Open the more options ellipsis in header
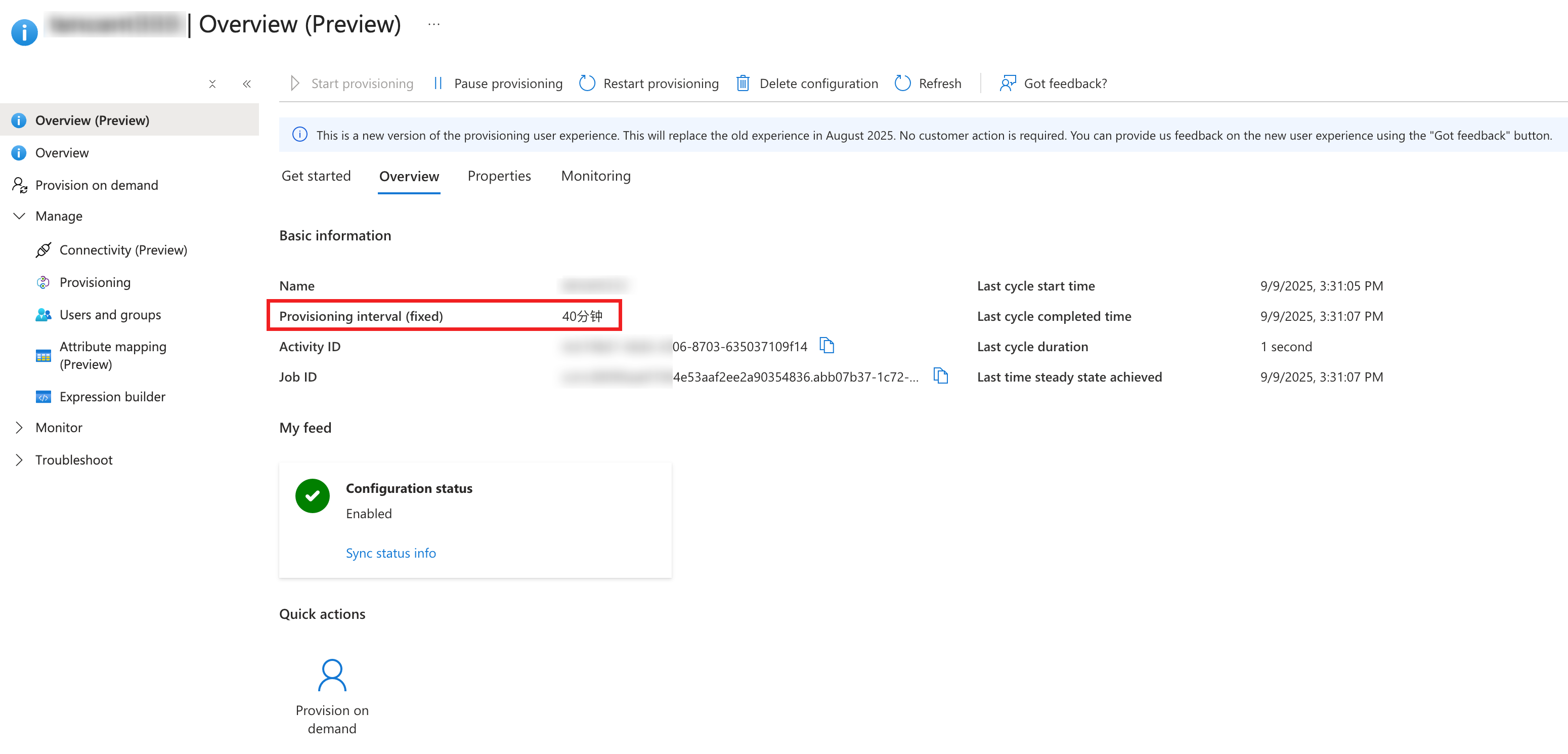Screen dimensions: 1568x754 pyautogui.click(x=433, y=24)
